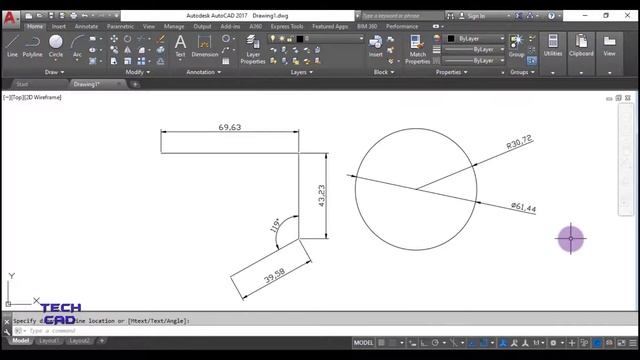Screen dimensions: 640x360
Task: Select the Scale tool
Action: pyautogui.click(x=128, y=61)
